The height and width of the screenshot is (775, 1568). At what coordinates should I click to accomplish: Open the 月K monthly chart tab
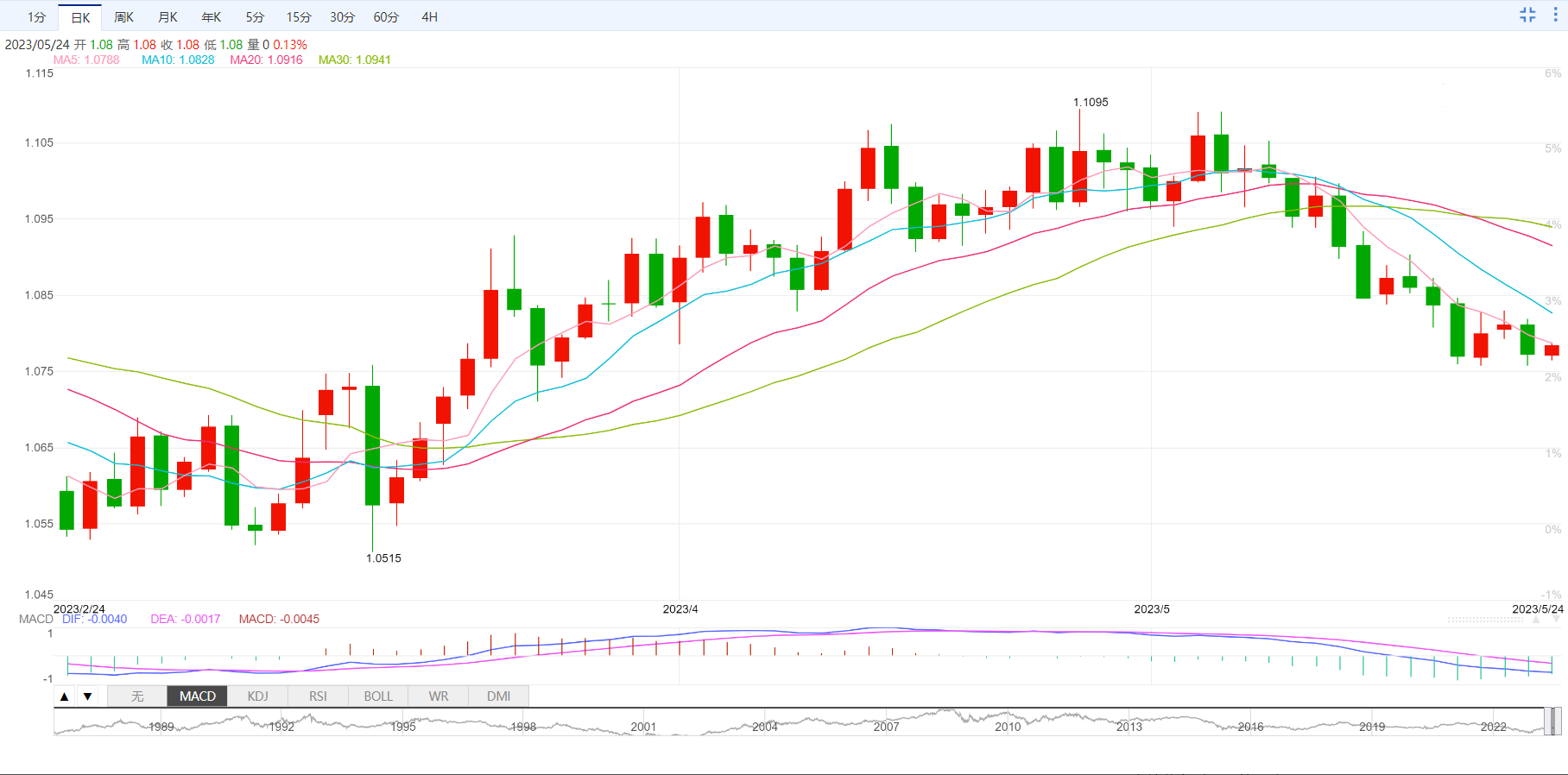coord(168,17)
